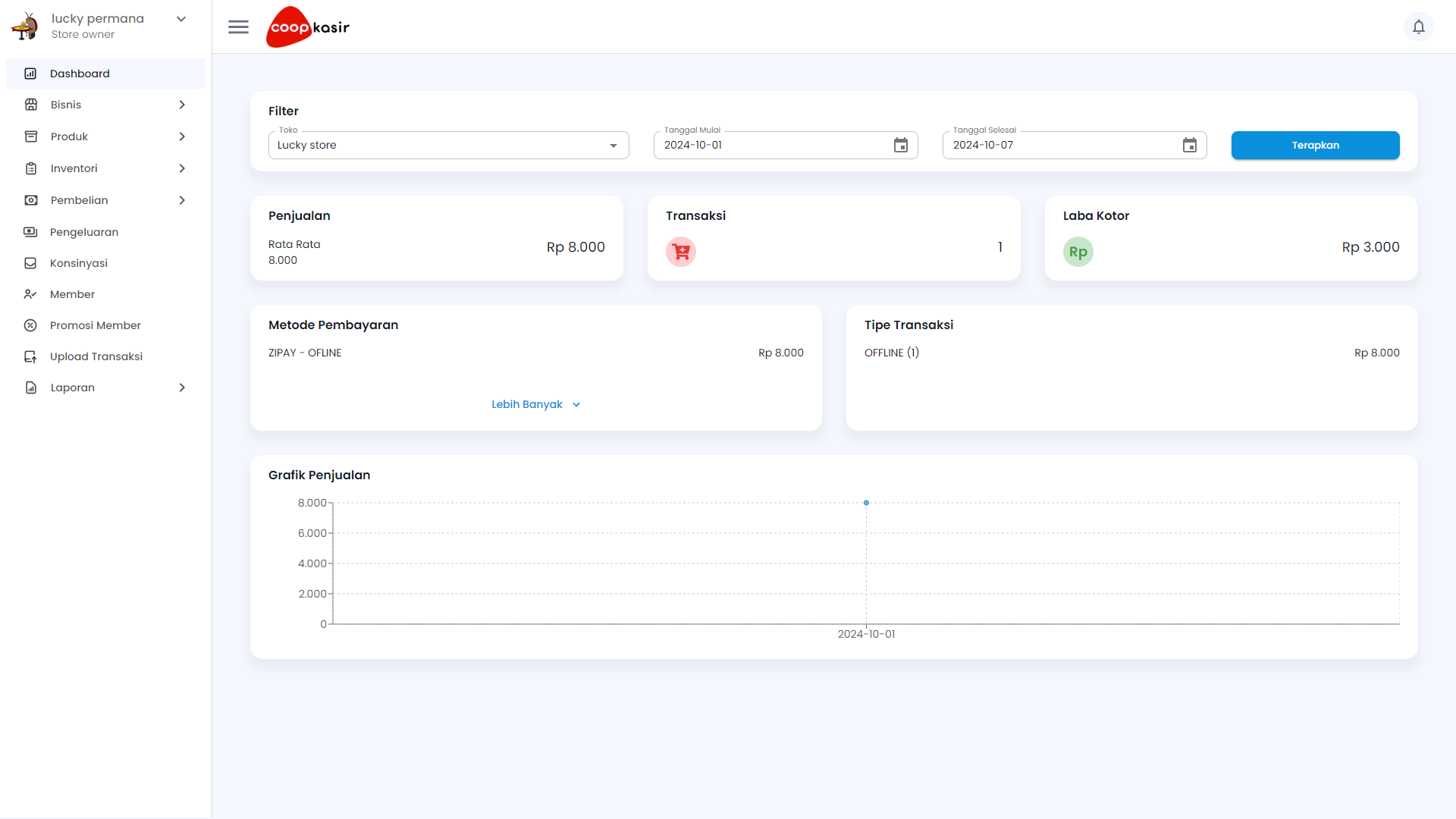
Task: Open the Dashboard sidebar icon
Action: 30,73
